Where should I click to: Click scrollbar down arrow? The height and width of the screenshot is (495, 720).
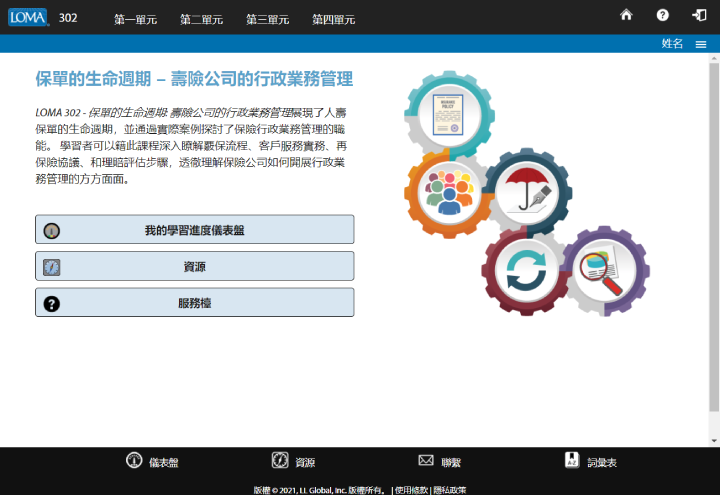(714, 441)
